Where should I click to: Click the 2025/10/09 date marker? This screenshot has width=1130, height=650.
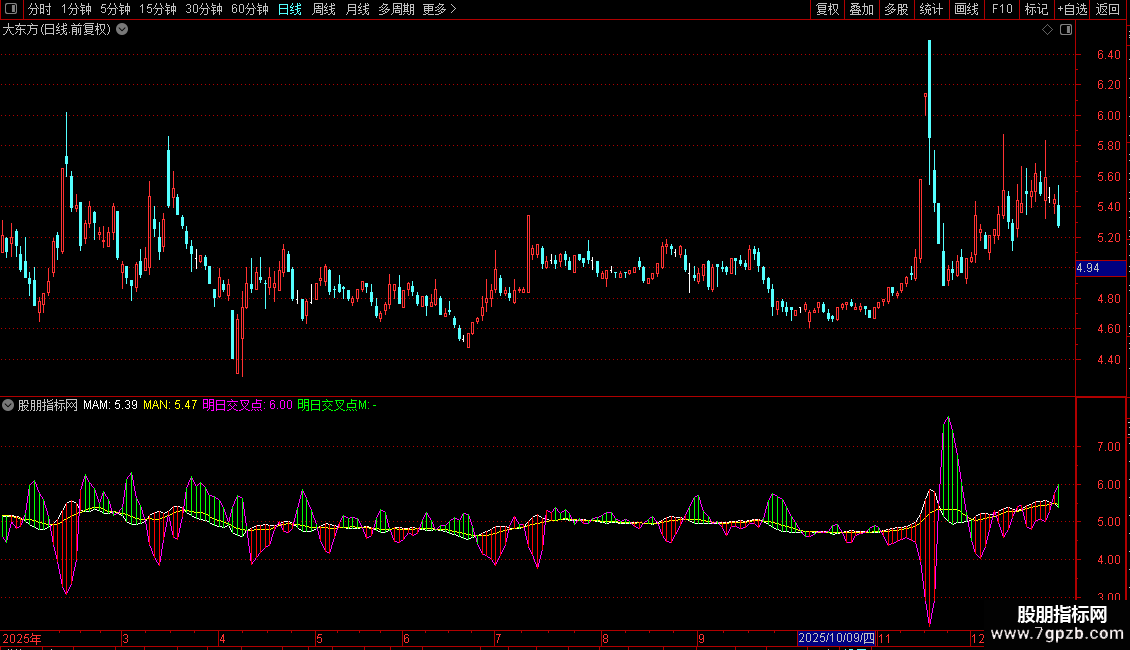tap(836, 638)
